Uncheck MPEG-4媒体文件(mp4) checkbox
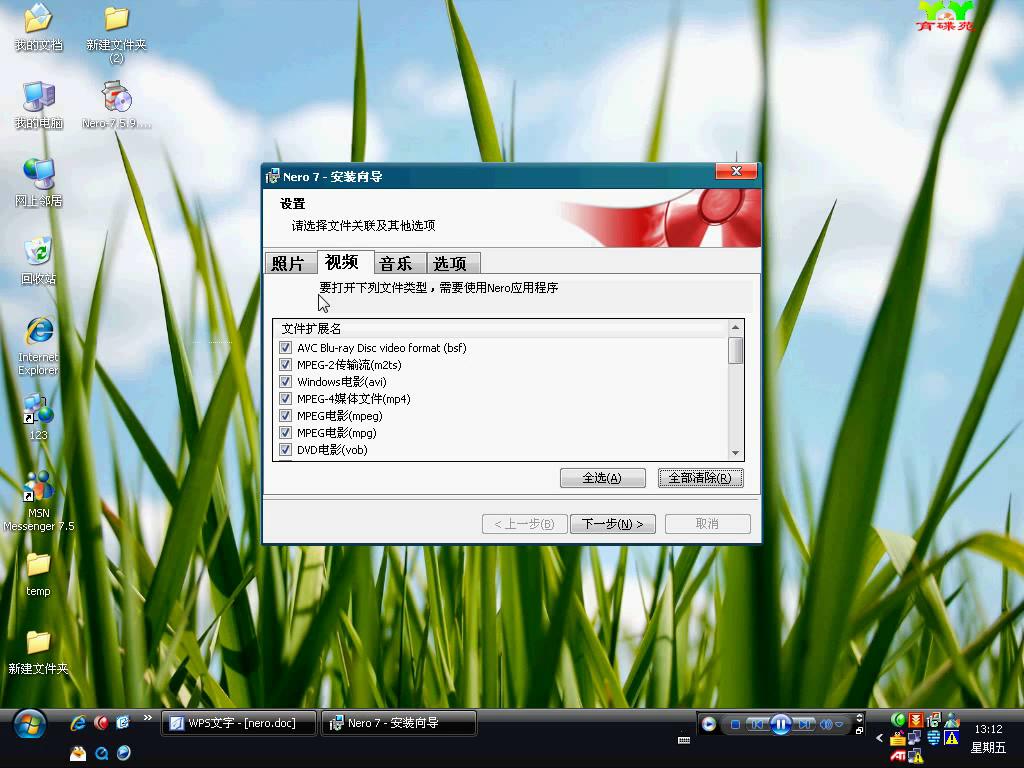Image resolution: width=1024 pixels, height=768 pixels. tap(285, 398)
